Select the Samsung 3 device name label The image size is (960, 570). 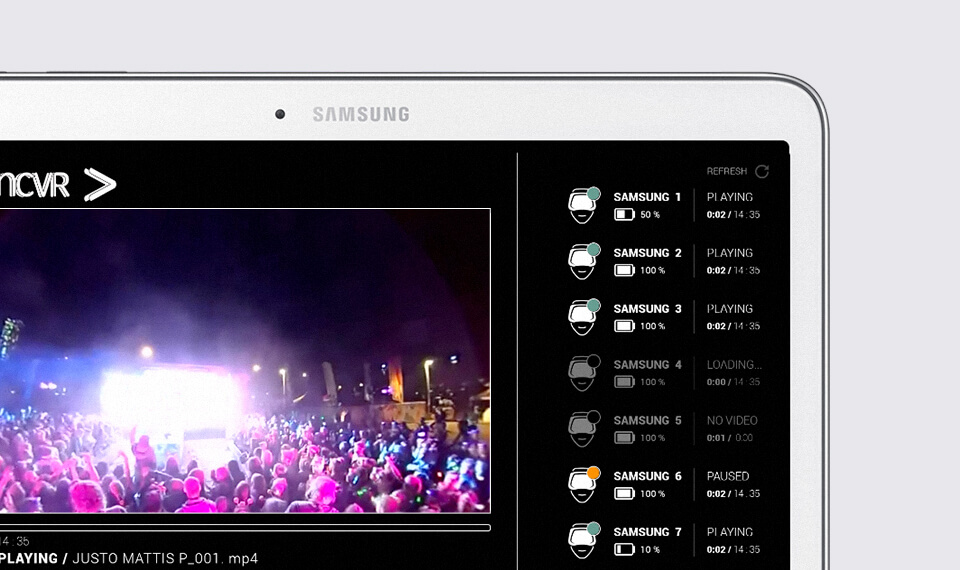pyautogui.click(x=647, y=309)
